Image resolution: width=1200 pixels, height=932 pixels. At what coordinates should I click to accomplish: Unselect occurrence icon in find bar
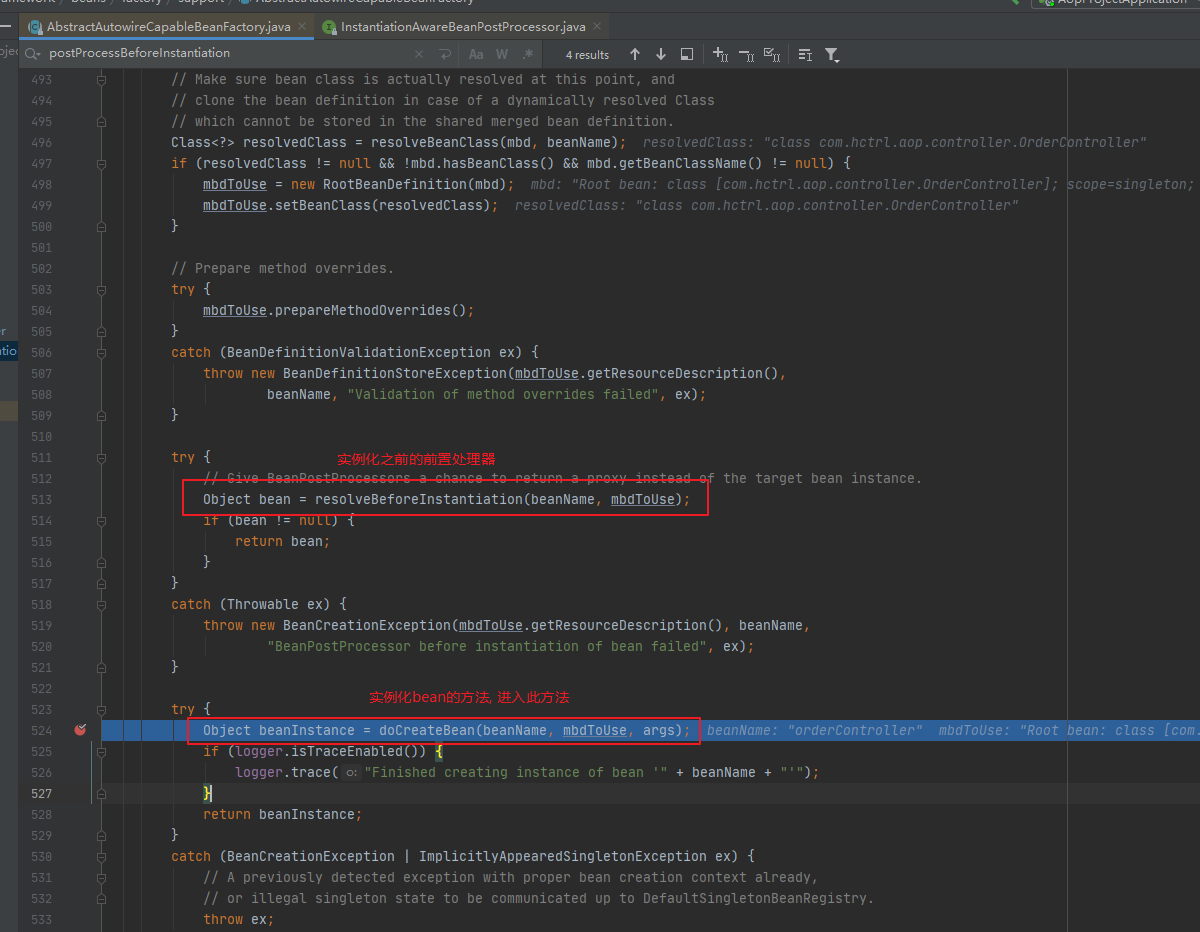click(746, 54)
